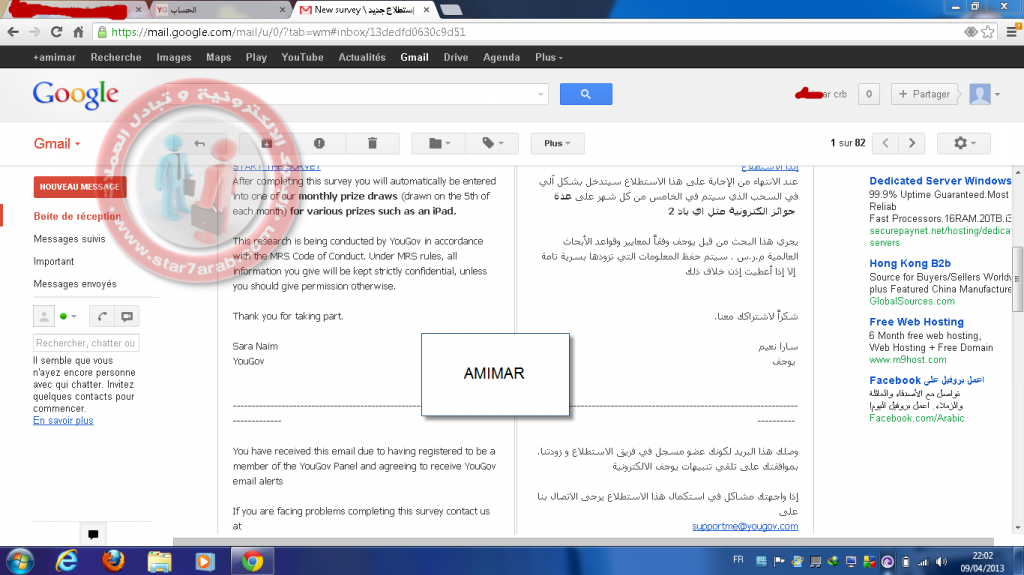The height and width of the screenshot is (575, 1024).
Task: Compose with NOUVEAU MESSAGE button
Action: (x=80, y=187)
